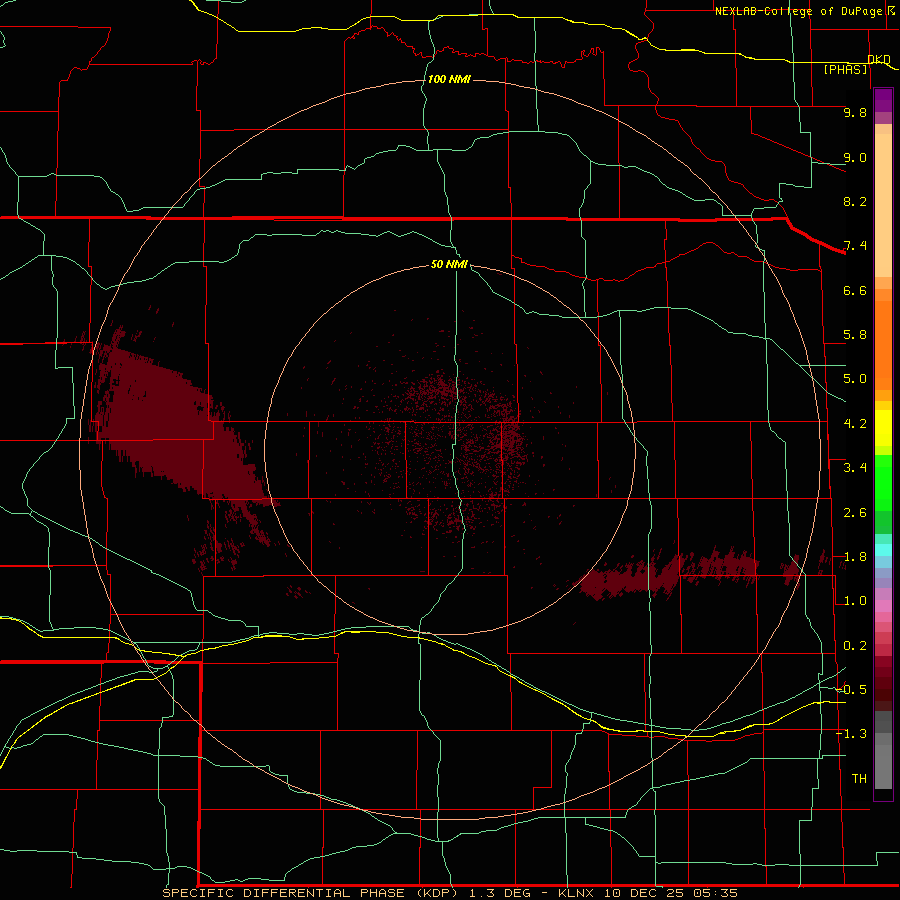Click the 7.4 scale value
Viewport: 900px width, 900px height.
855,246
